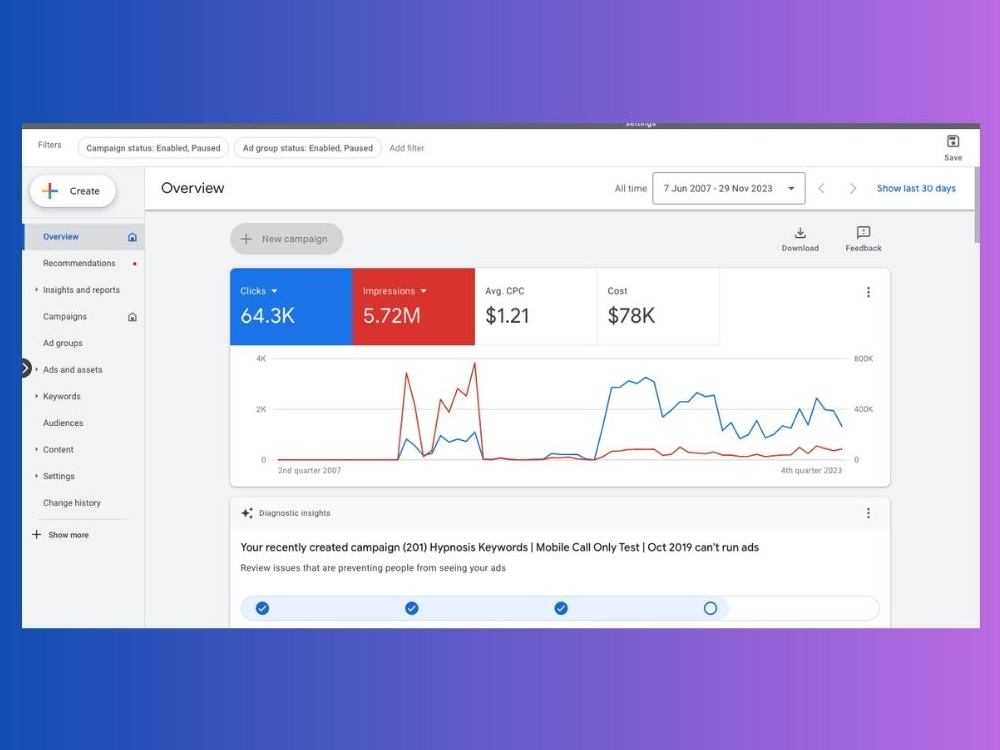Click the 'All time' label
Screen dimensions: 1000x750
pos(630,188)
